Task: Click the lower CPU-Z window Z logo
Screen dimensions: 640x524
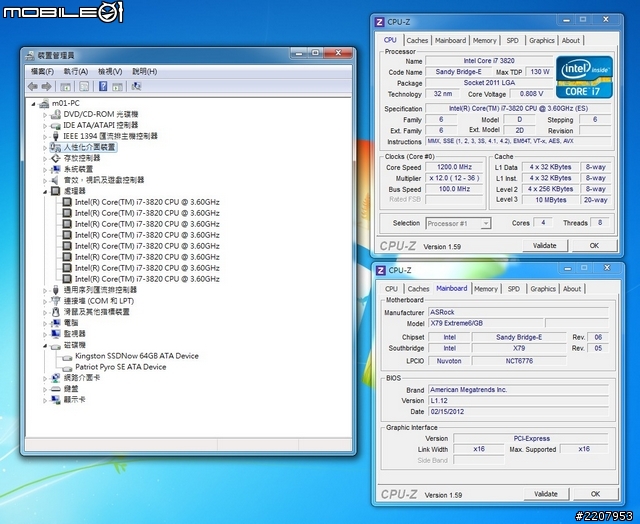Action: coord(380,271)
